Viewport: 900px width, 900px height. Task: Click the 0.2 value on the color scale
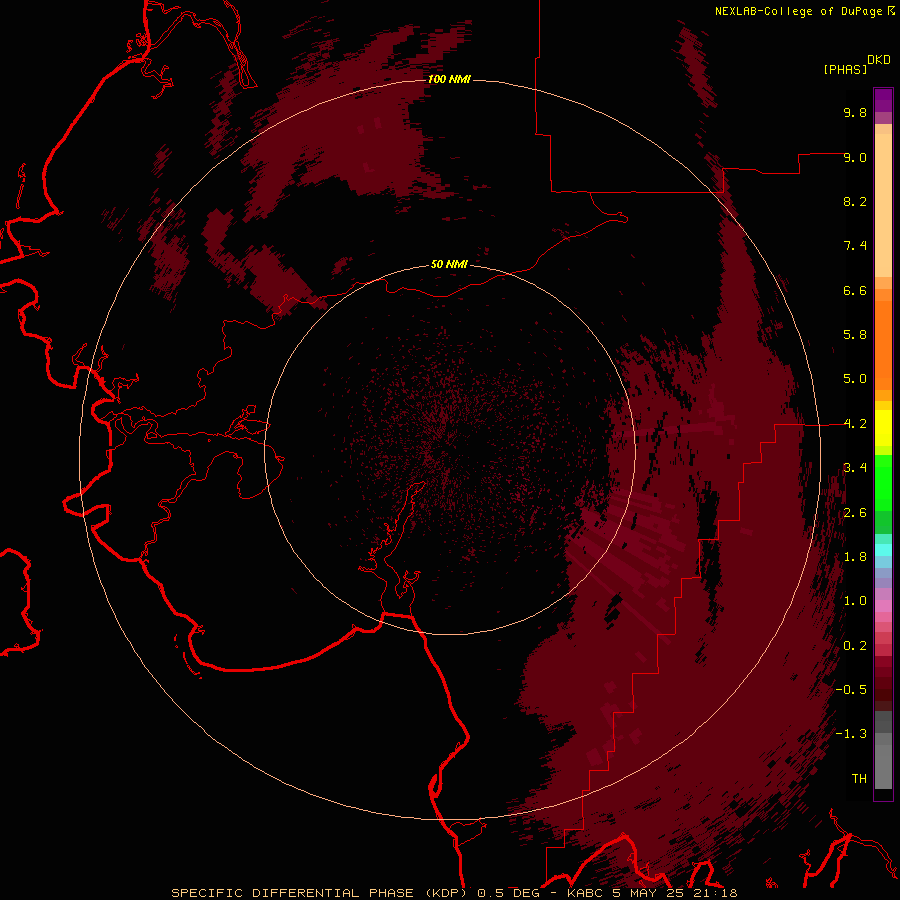tap(855, 646)
